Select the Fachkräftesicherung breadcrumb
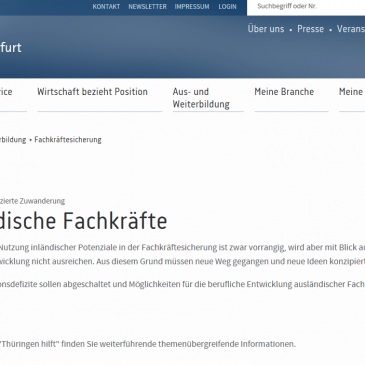365x365 pixels. pos(68,140)
